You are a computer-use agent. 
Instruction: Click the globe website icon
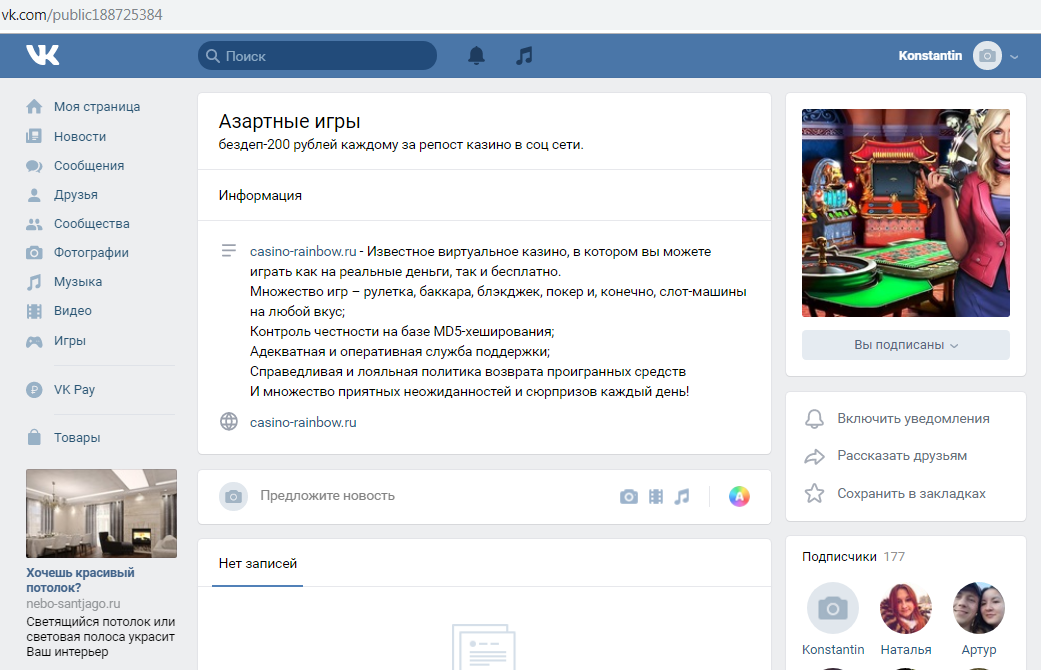pyautogui.click(x=229, y=422)
